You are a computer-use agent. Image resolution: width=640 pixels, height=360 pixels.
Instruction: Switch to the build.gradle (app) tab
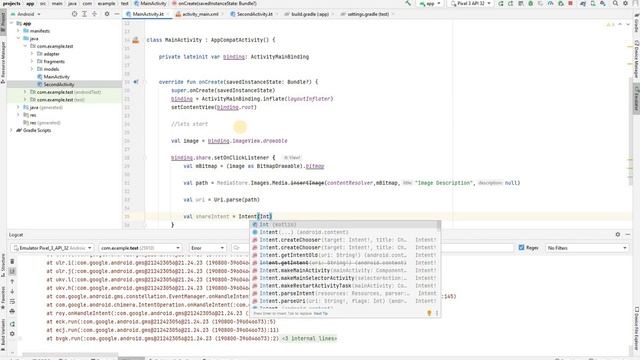[x=309, y=14]
